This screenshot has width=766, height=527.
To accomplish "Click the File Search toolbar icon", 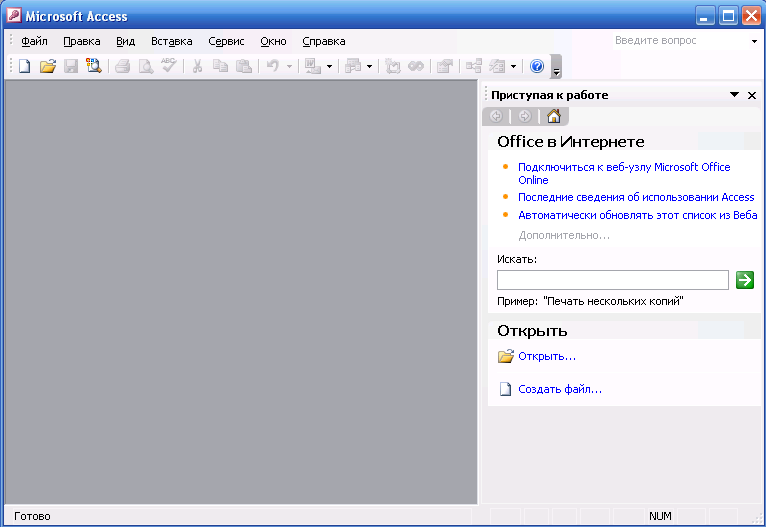I will tap(94, 65).
